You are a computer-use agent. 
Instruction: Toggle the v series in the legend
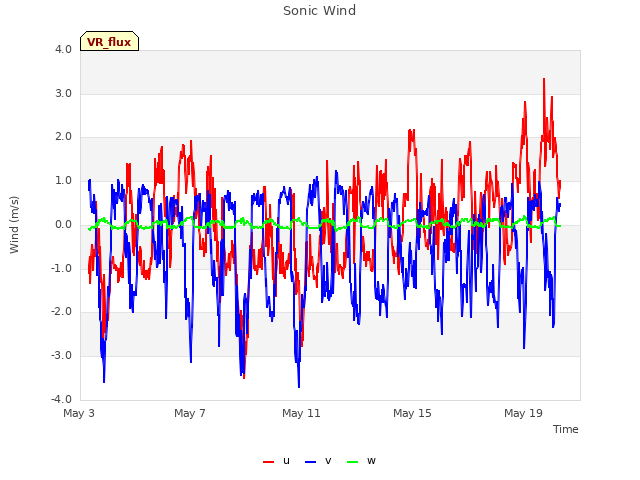click(318, 461)
